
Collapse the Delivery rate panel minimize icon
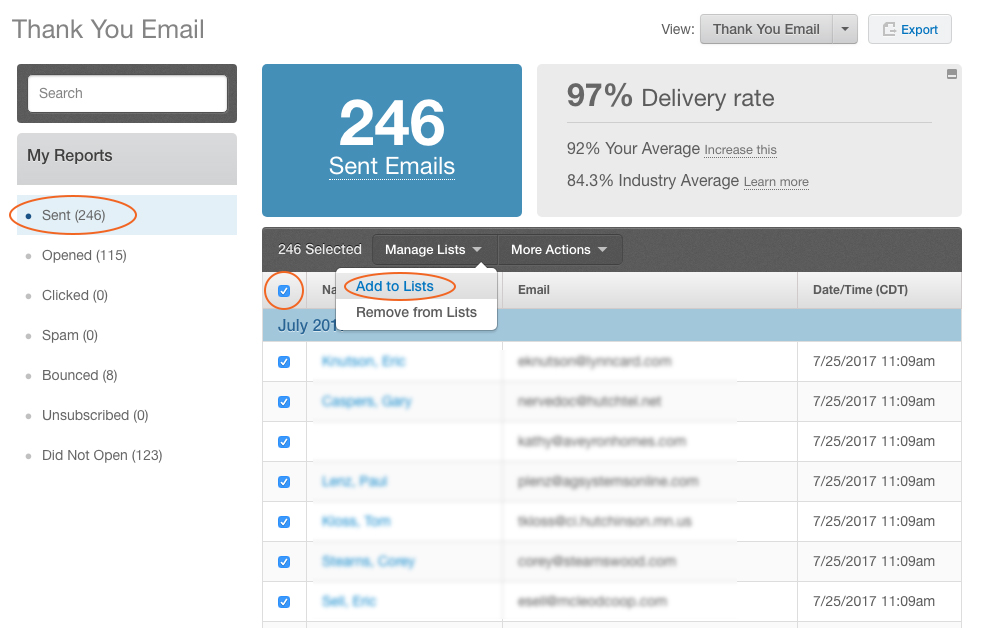point(951,74)
